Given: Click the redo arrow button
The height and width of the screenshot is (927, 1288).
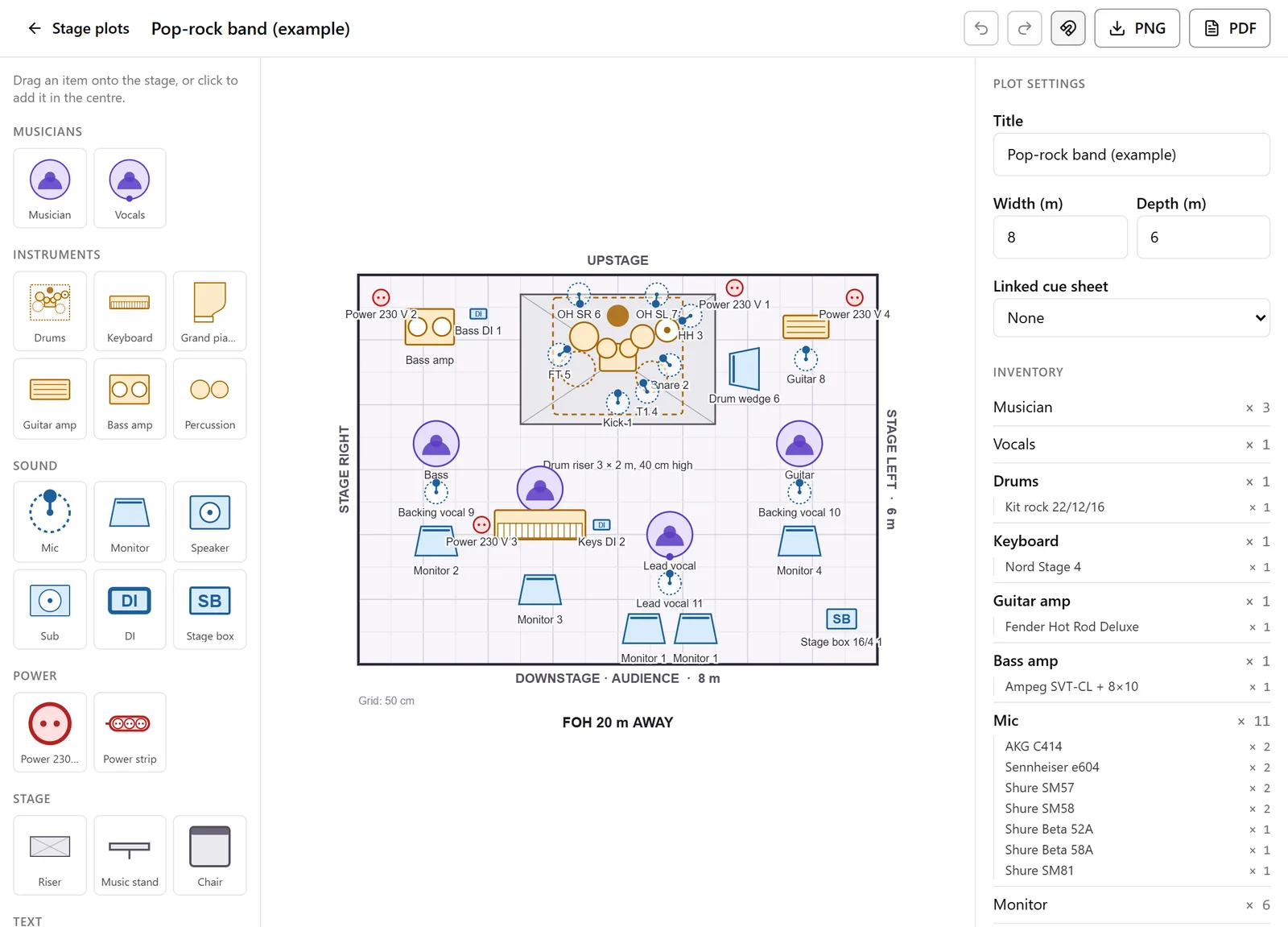Looking at the screenshot, I should 1025,28.
